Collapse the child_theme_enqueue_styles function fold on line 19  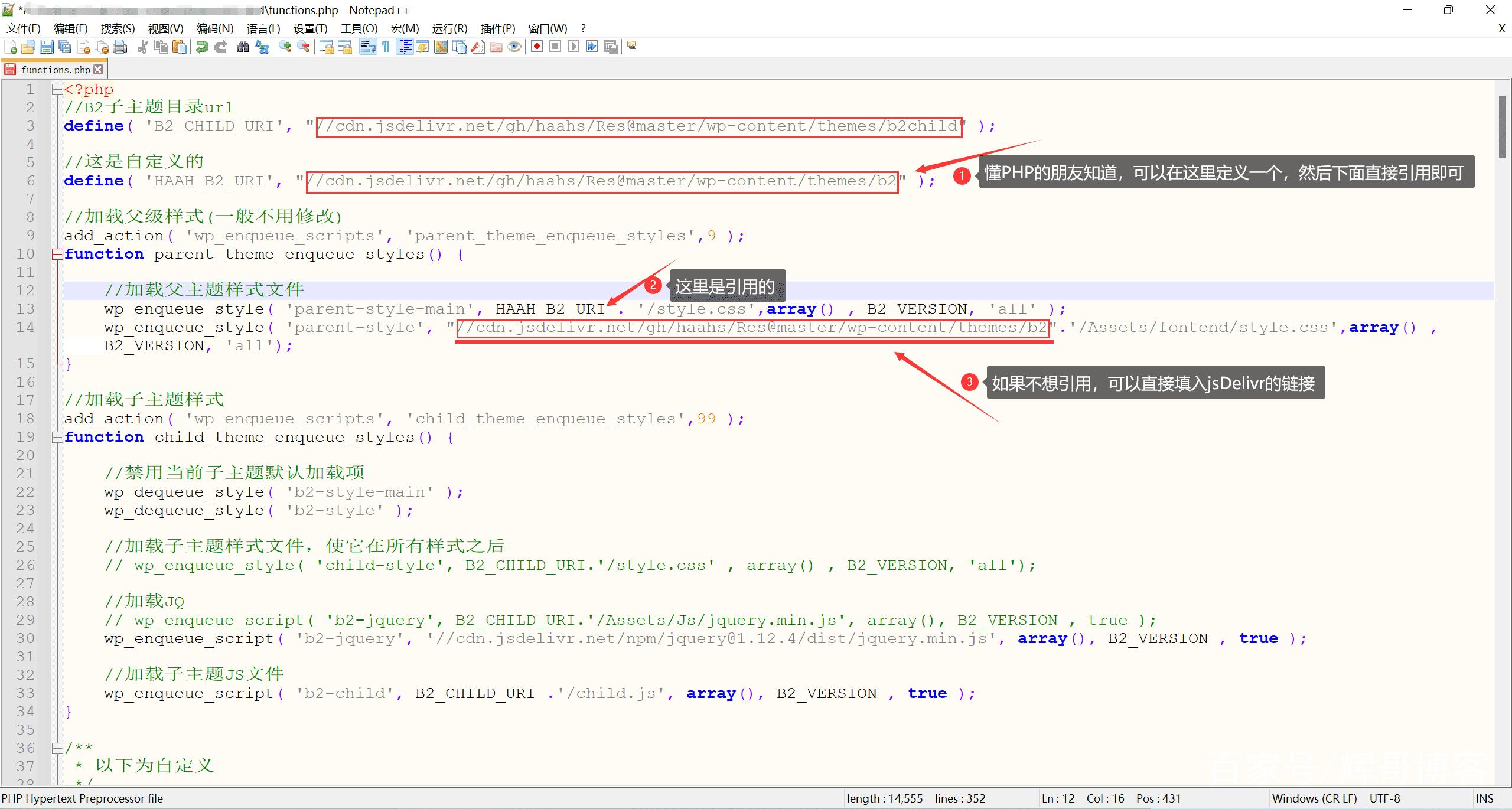57,437
